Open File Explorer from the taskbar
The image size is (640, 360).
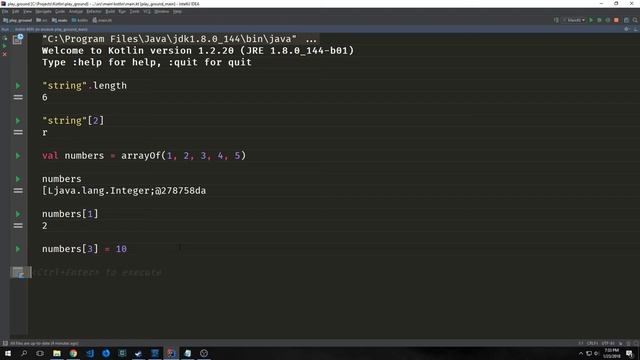pos(57,353)
